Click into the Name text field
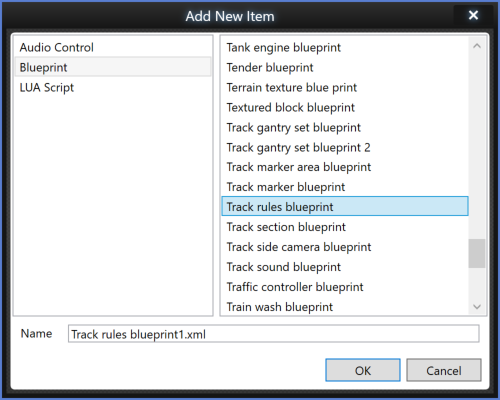 point(274,334)
